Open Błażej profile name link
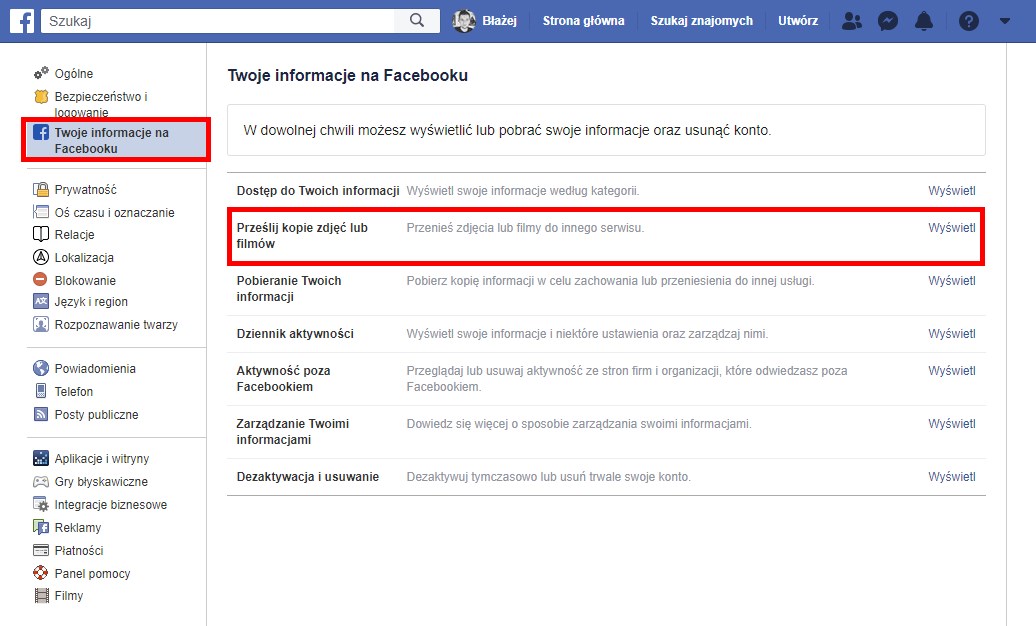The image size is (1036, 626). 500,20
